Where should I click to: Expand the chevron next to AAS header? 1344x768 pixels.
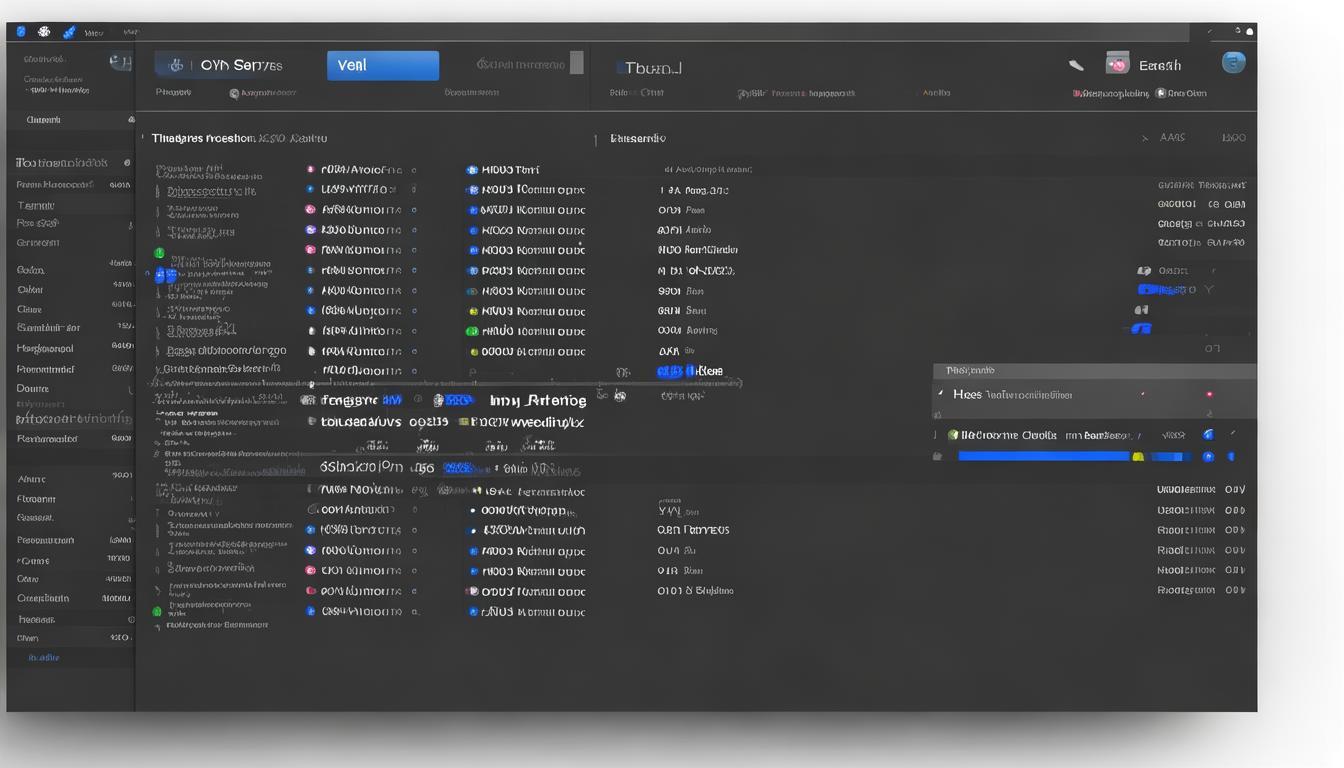[x=1145, y=138]
